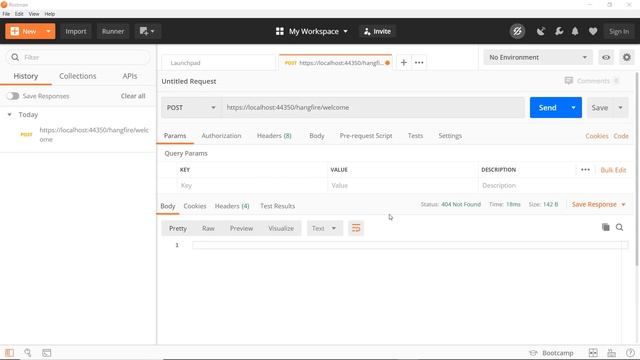Open manage environments gear icon
640x360 pixels.
[627, 58]
